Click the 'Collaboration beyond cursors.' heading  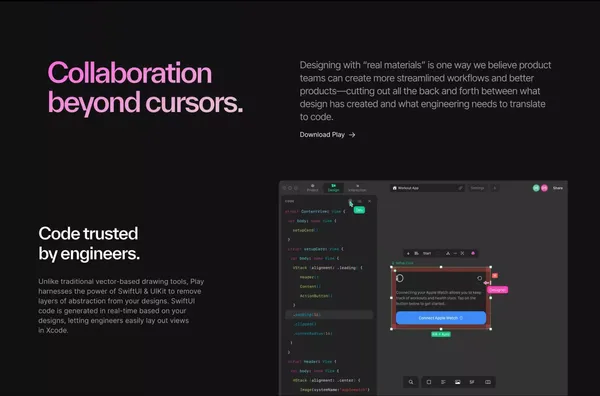pos(145,88)
